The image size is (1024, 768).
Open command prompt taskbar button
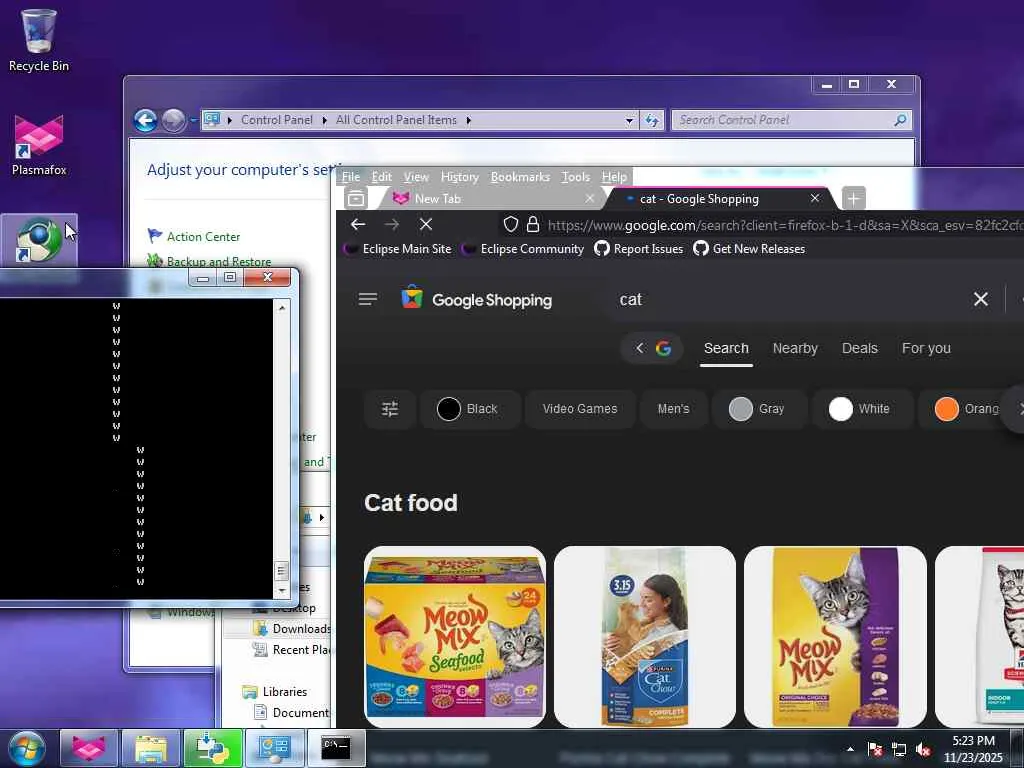click(337, 748)
